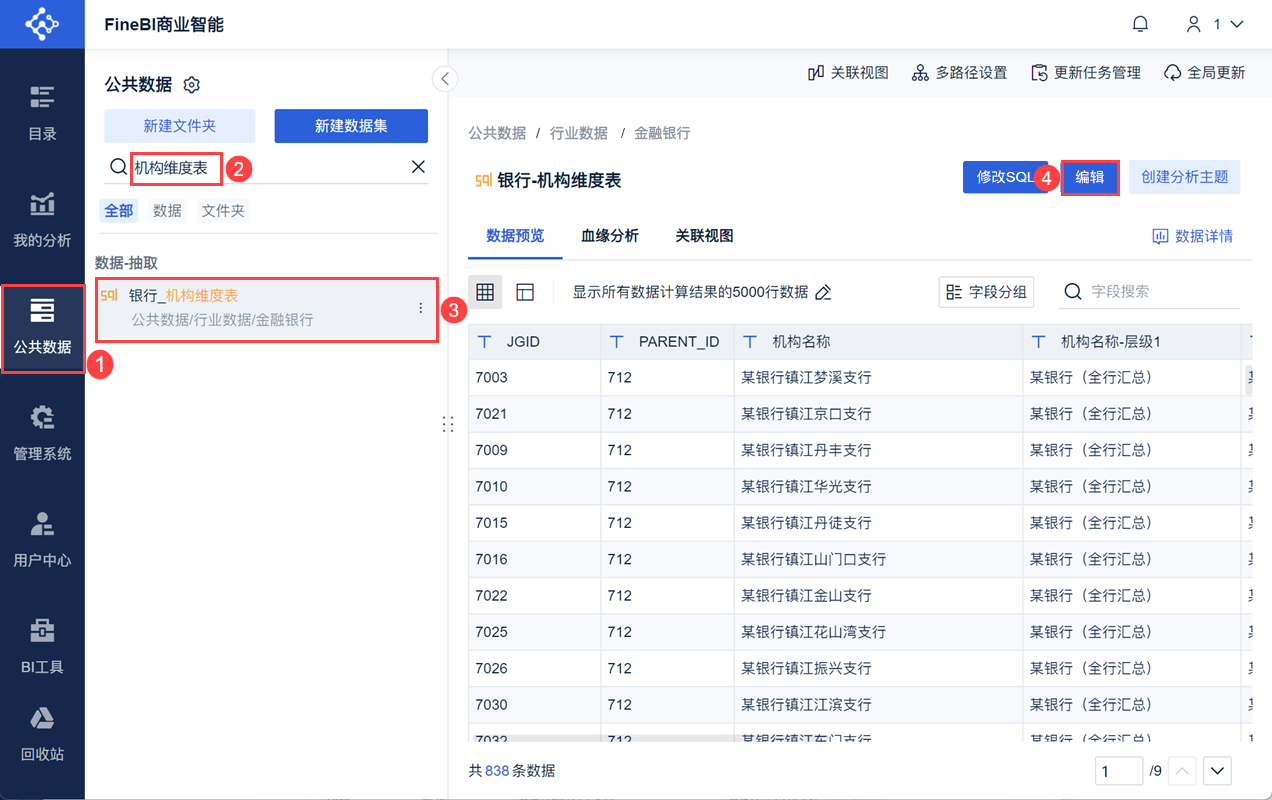The image size is (1272, 800).
Task: Select 公共数据 in the sidebar
Action: click(42, 328)
